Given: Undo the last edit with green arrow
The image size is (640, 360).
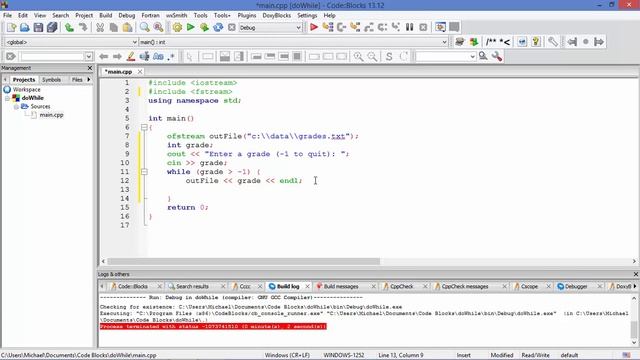Looking at the screenshot, I should pyautogui.click(x=69, y=27).
